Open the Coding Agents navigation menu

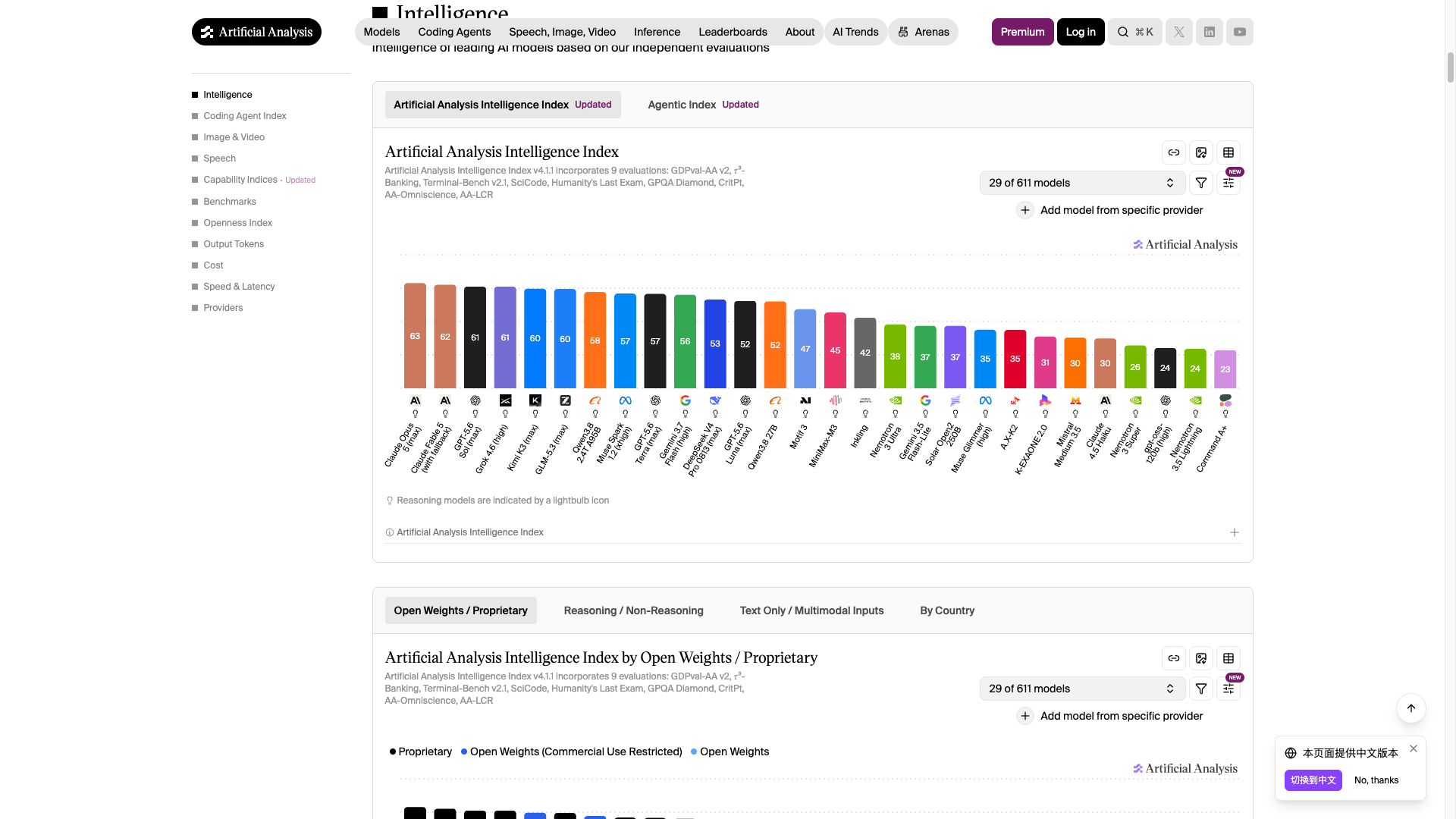[454, 32]
